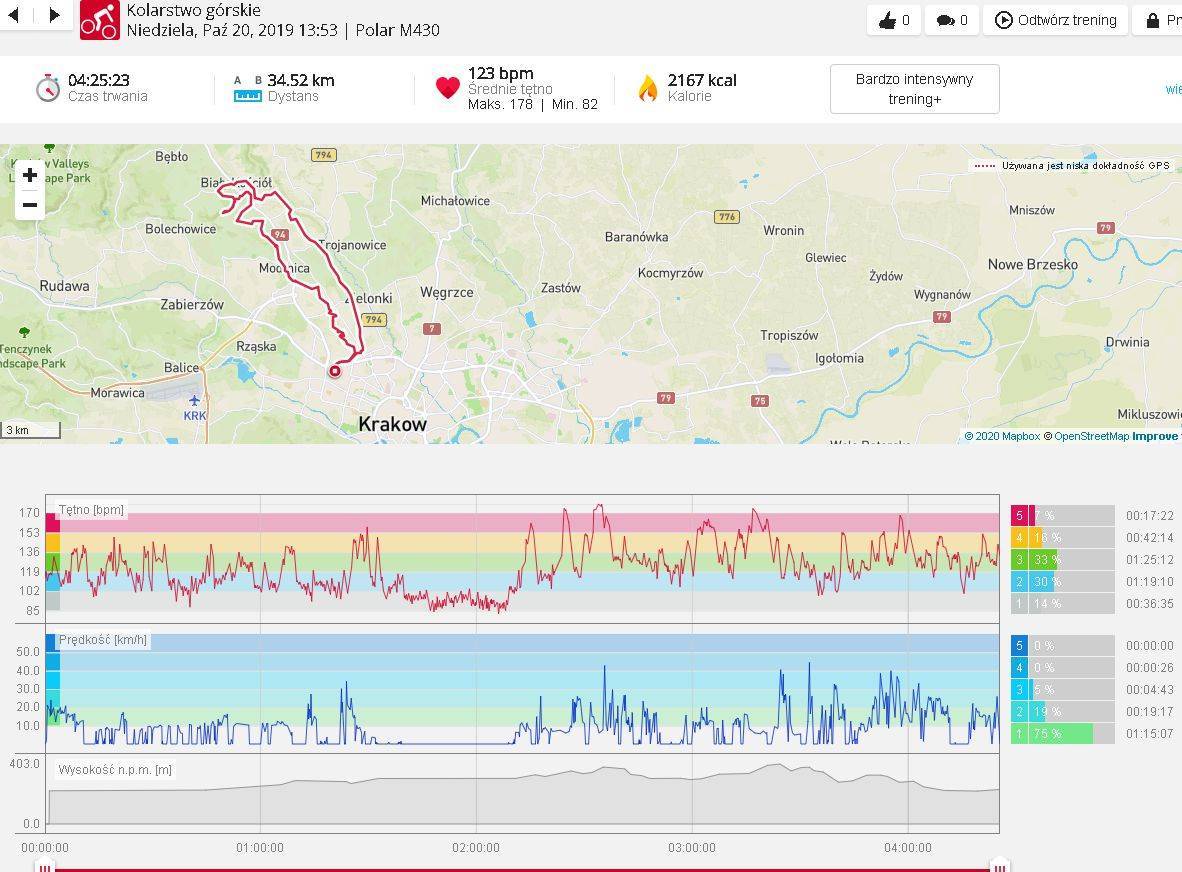This screenshot has width=1182, height=872.
Task: Go to next training with right arrow
Action: [54, 15]
